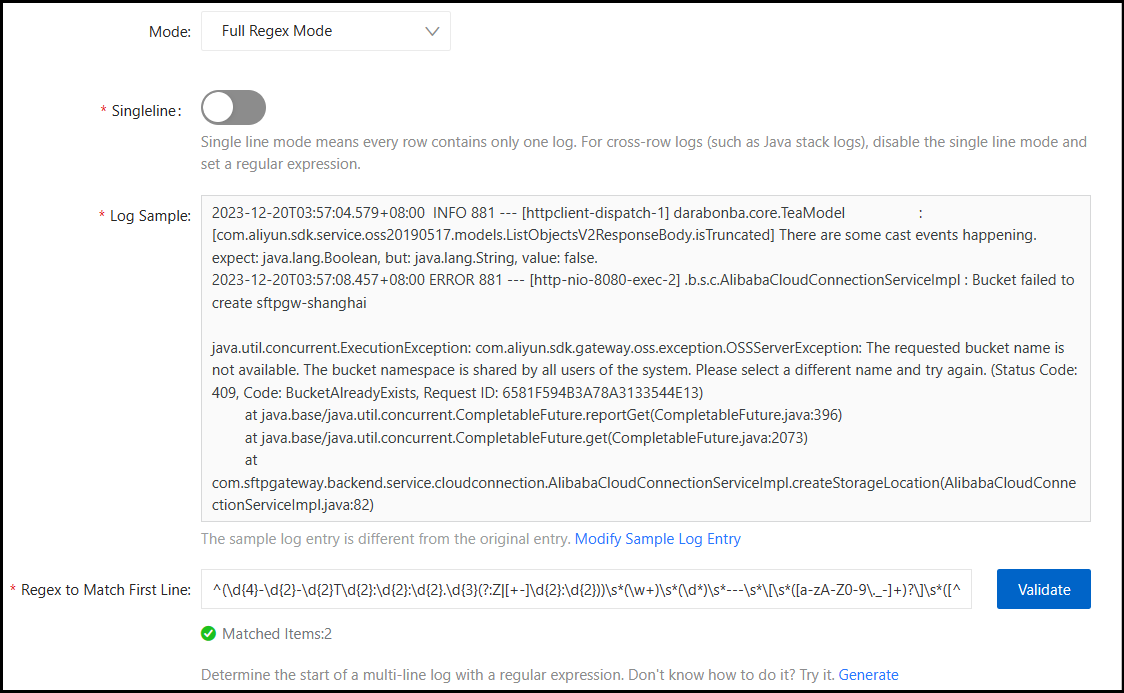Click the green checkmark success icon
The image size is (1124, 693).
pos(209,633)
